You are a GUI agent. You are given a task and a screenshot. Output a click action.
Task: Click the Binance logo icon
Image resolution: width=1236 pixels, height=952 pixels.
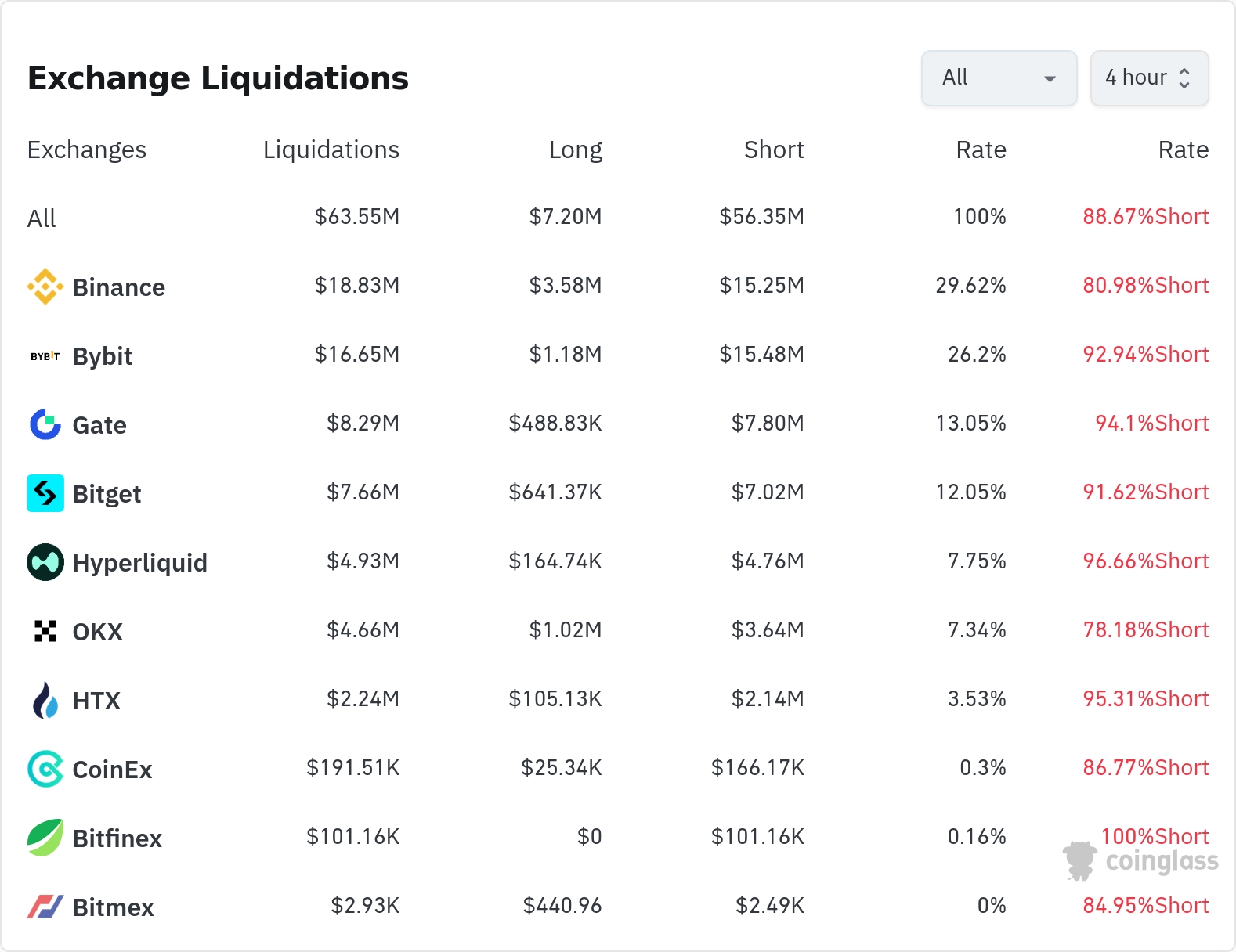pyautogui.click(x=45, y=287)
